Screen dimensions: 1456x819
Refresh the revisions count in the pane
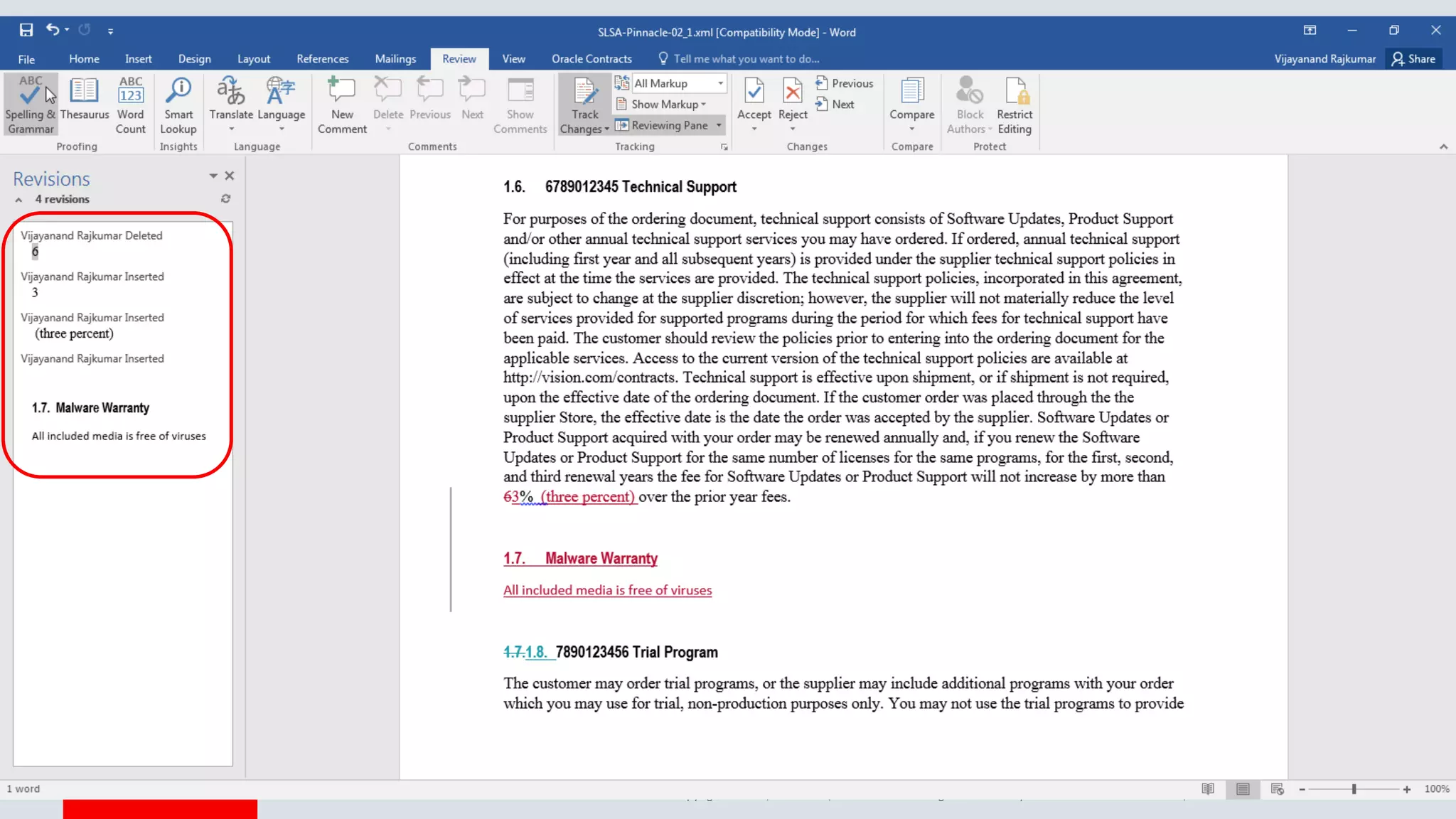pyautogui.click(x=225, y=199)
